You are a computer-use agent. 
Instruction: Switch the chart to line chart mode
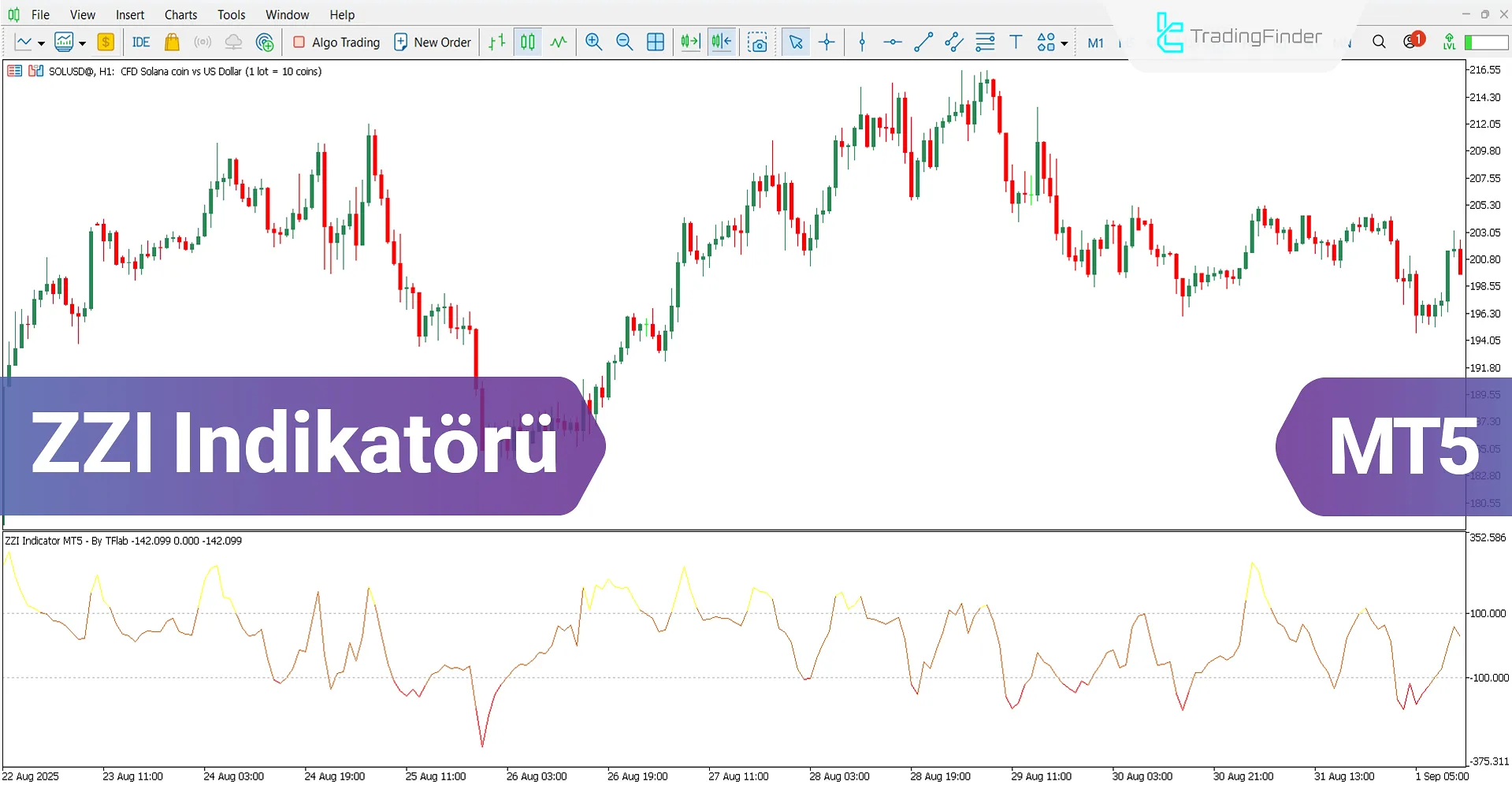(559, 42)
